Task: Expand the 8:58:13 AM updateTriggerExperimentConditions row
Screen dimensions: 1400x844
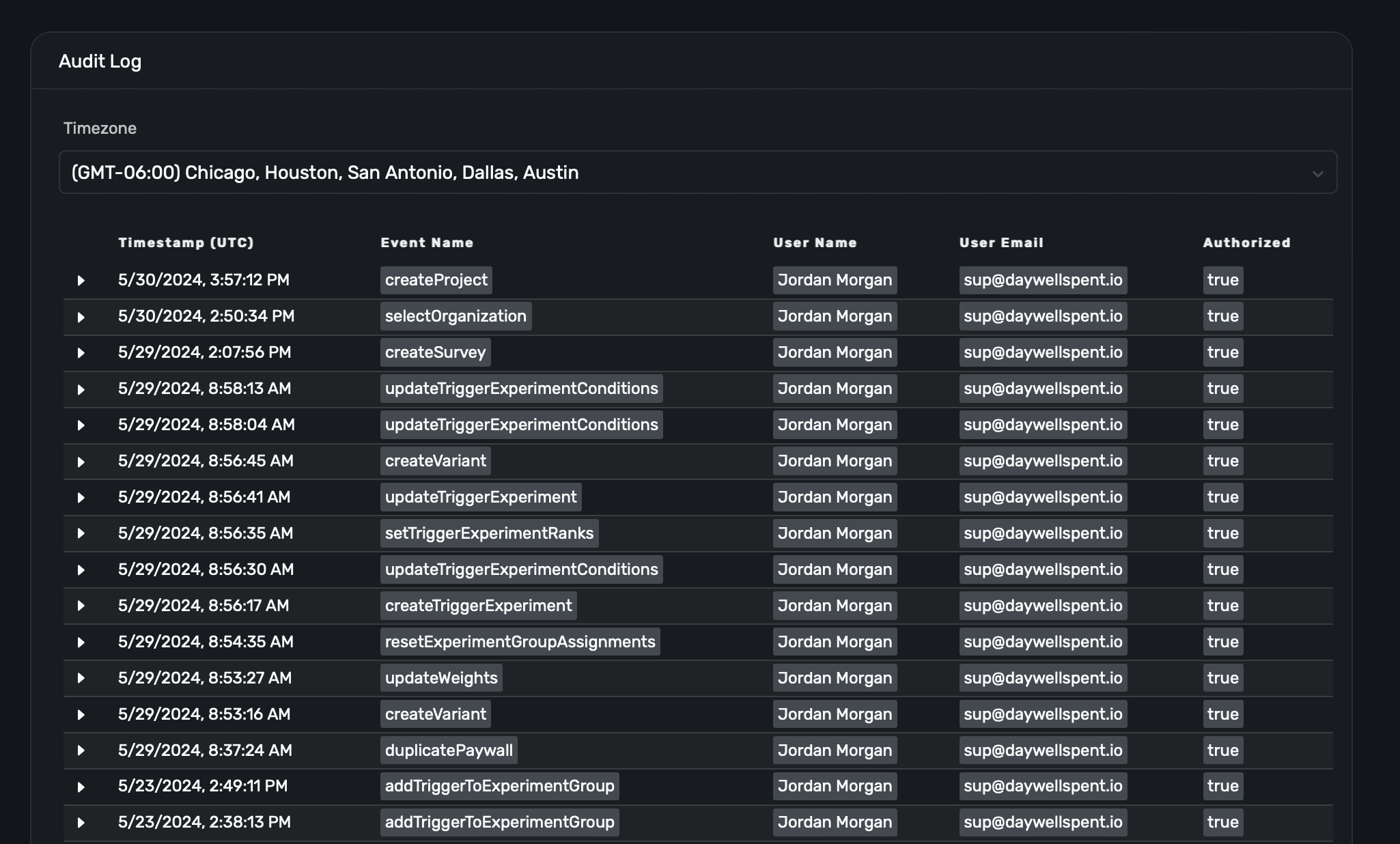Action: click(81, 389)
